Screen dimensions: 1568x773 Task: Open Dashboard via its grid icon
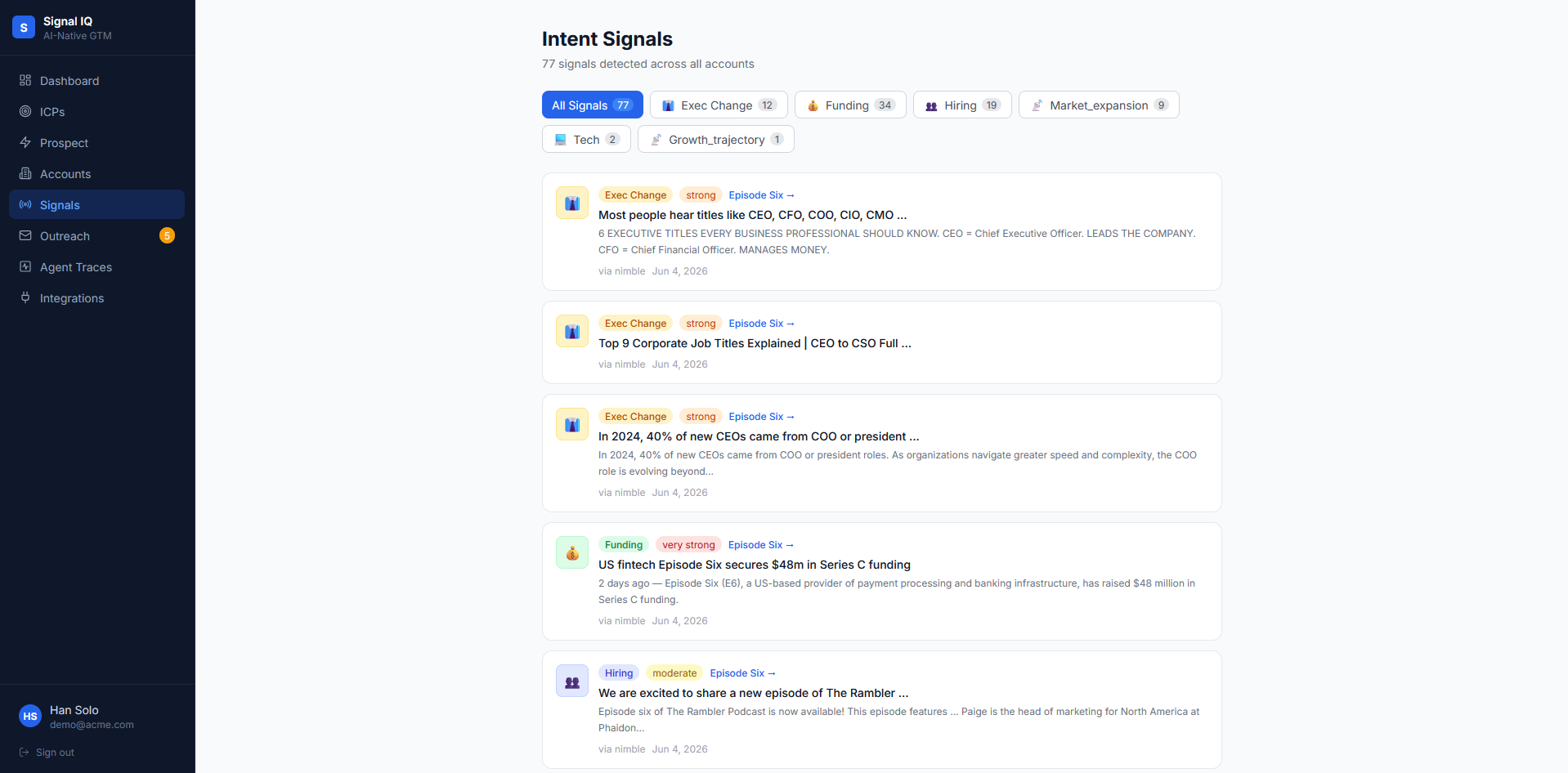coord(25,80)
